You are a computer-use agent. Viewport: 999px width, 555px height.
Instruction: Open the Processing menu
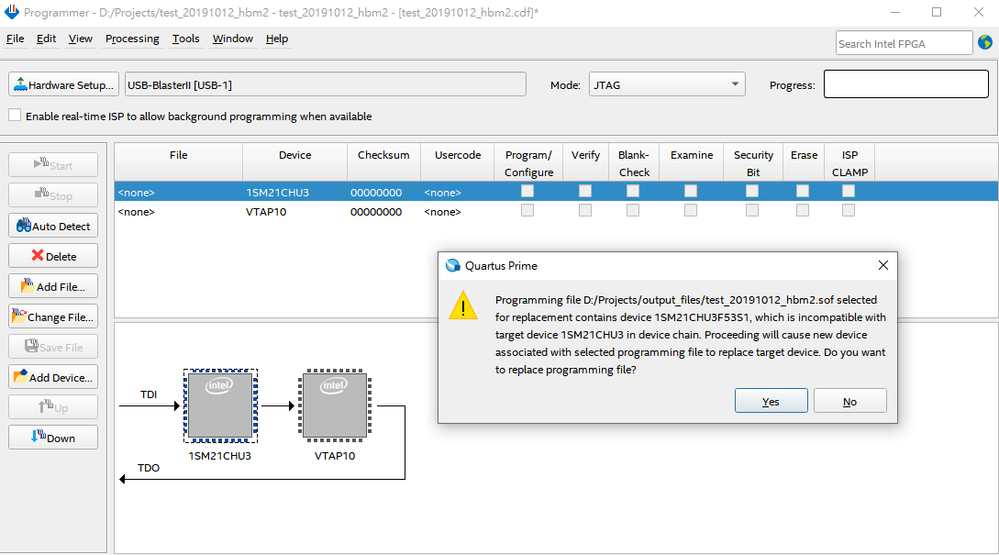pyautogui.click(x=132, y=39)
